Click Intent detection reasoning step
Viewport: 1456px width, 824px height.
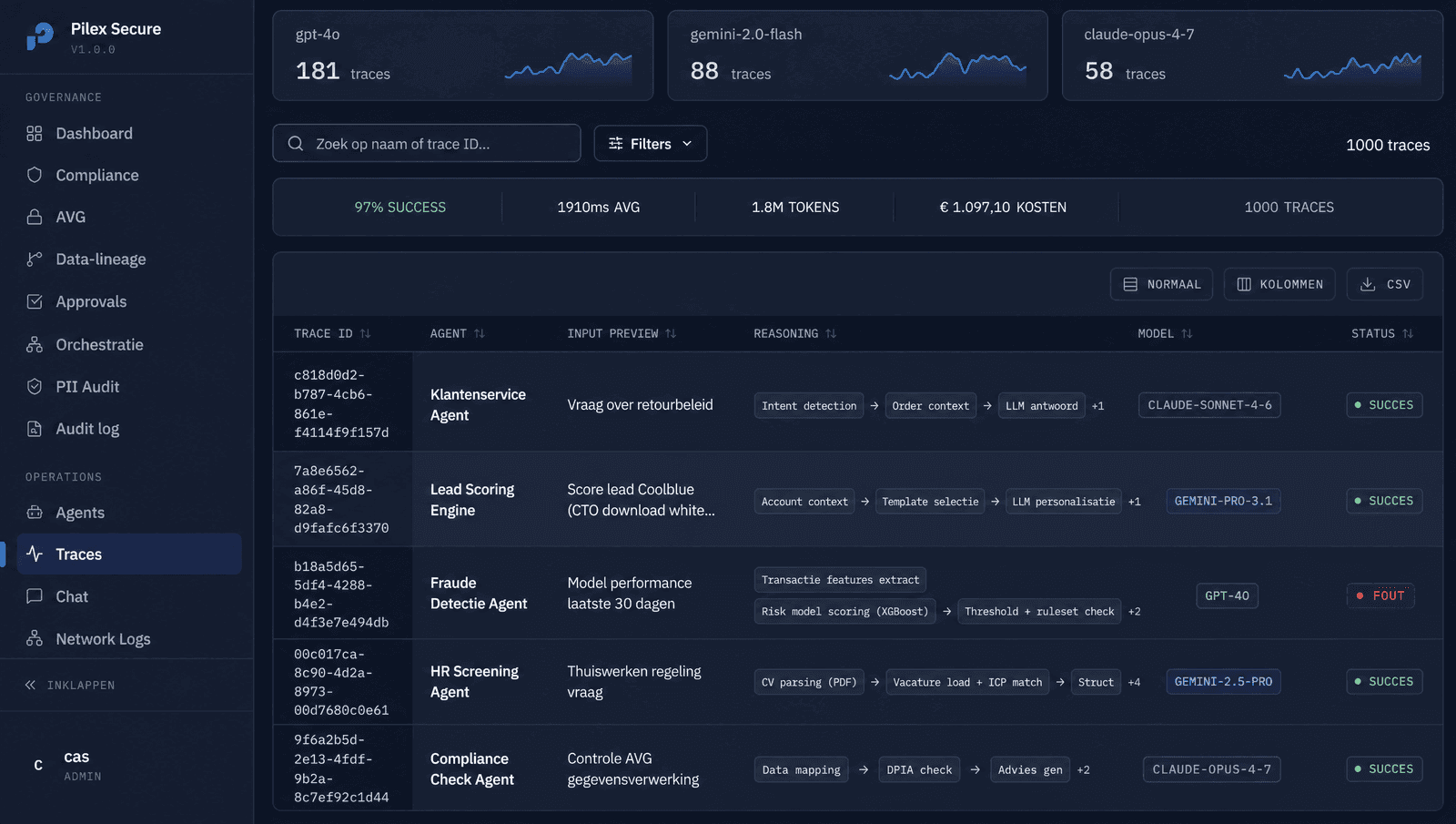809,406
